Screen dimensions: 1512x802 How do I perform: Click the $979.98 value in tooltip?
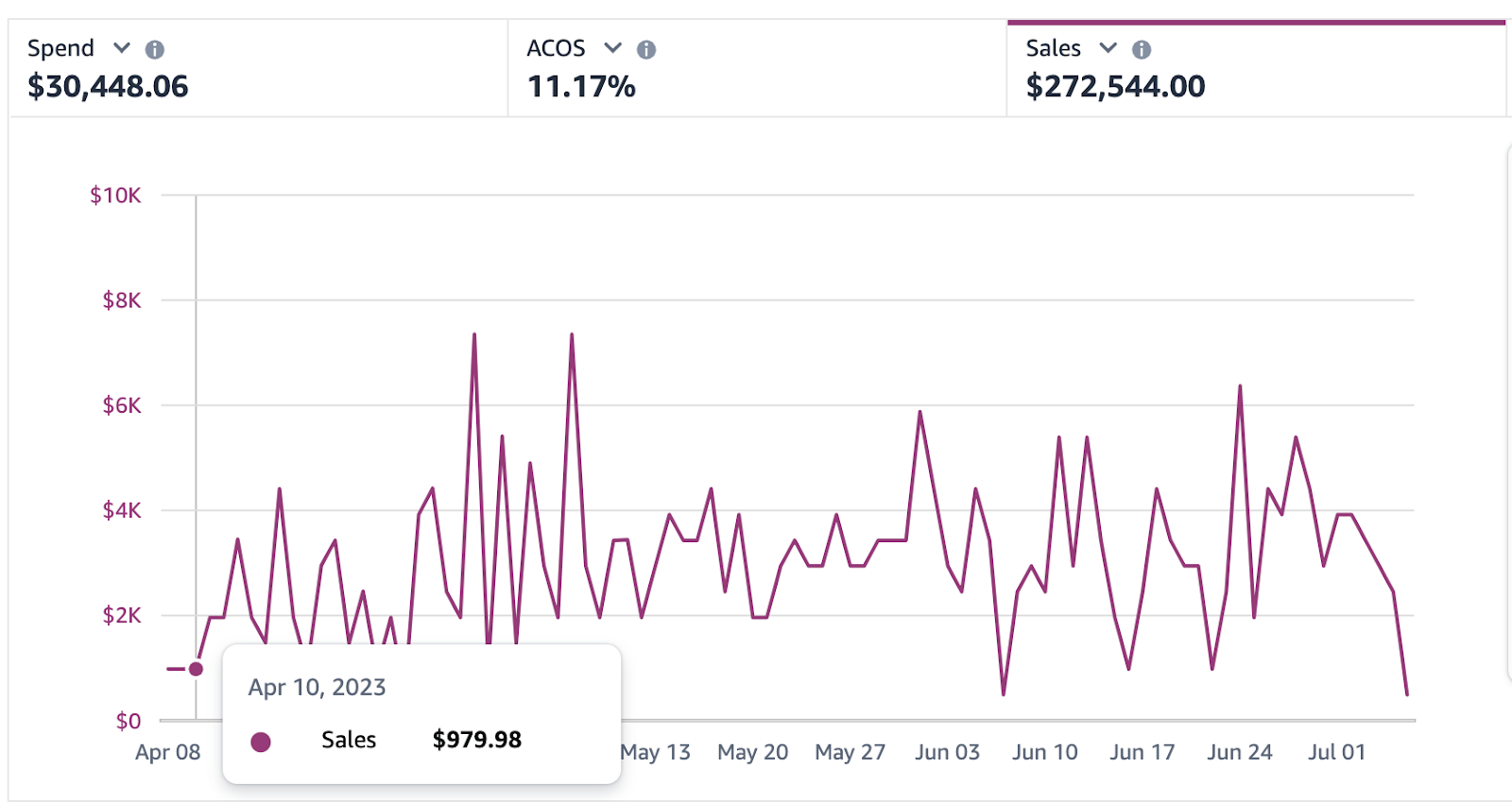476,740
